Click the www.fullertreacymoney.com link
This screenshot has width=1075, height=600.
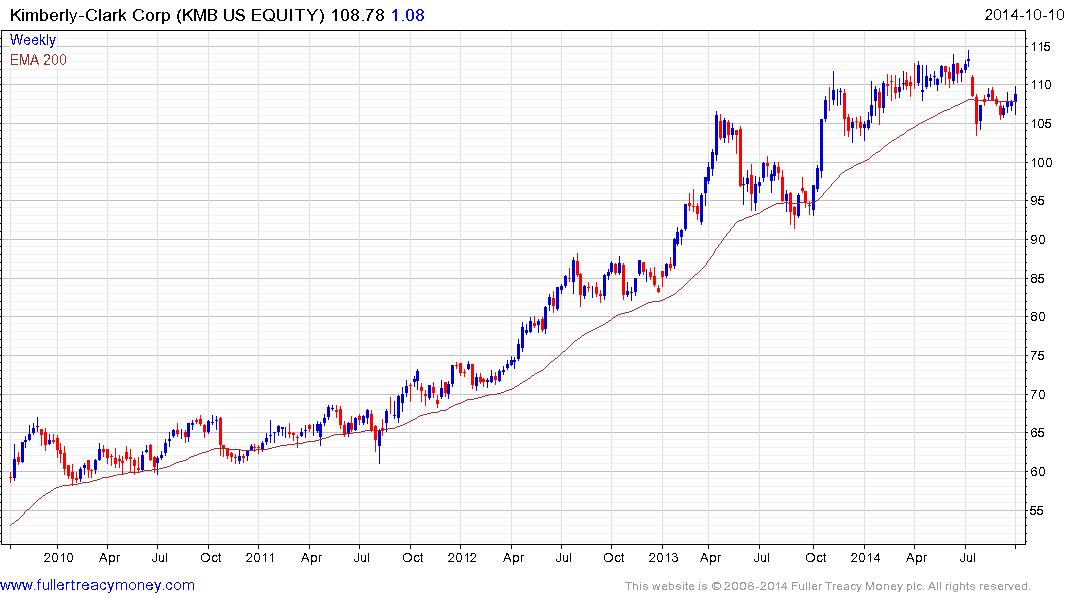point(97,585)
